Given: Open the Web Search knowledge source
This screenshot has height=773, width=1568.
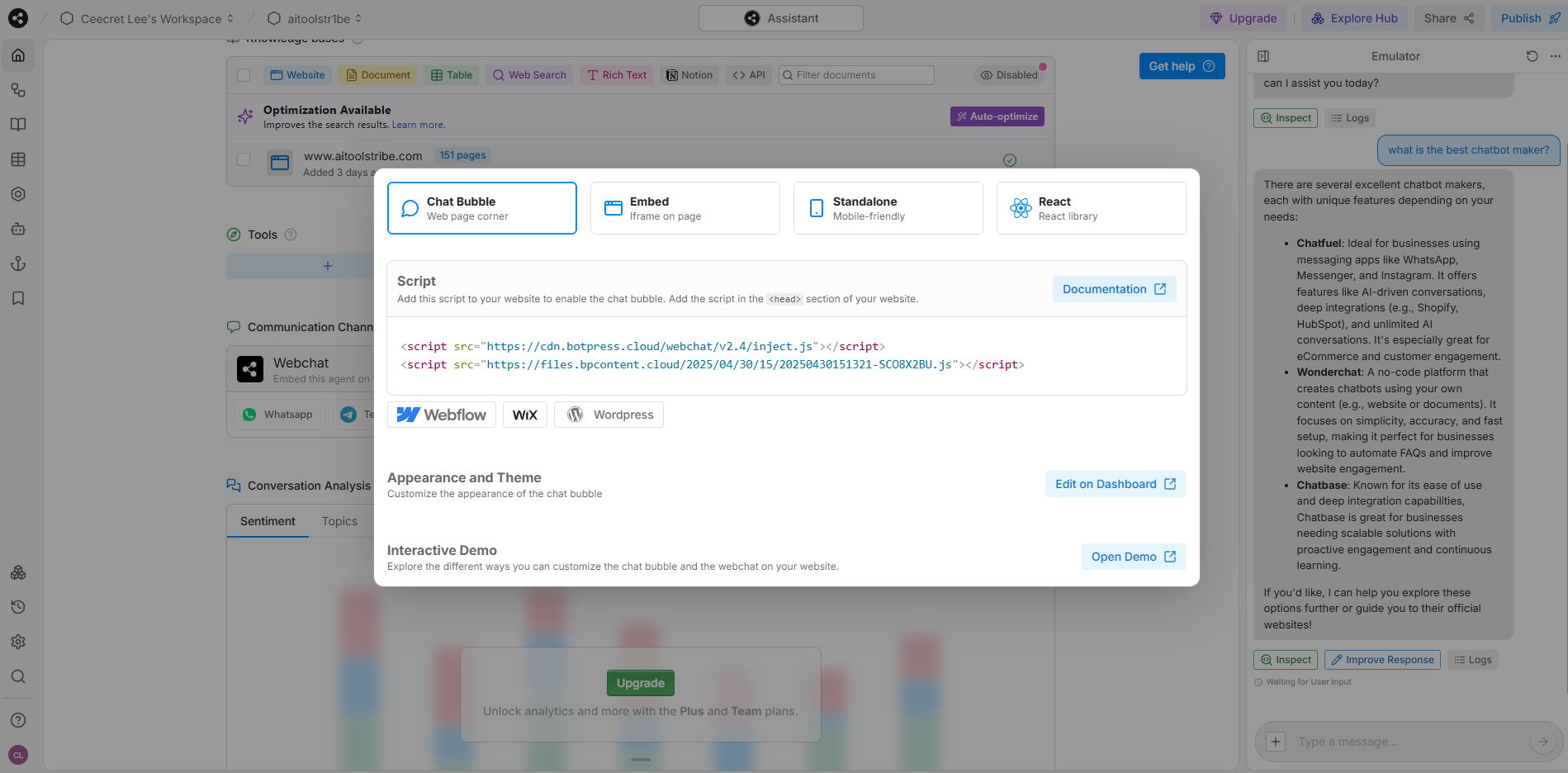Looking at the screenshot, I should coord(529,74).
